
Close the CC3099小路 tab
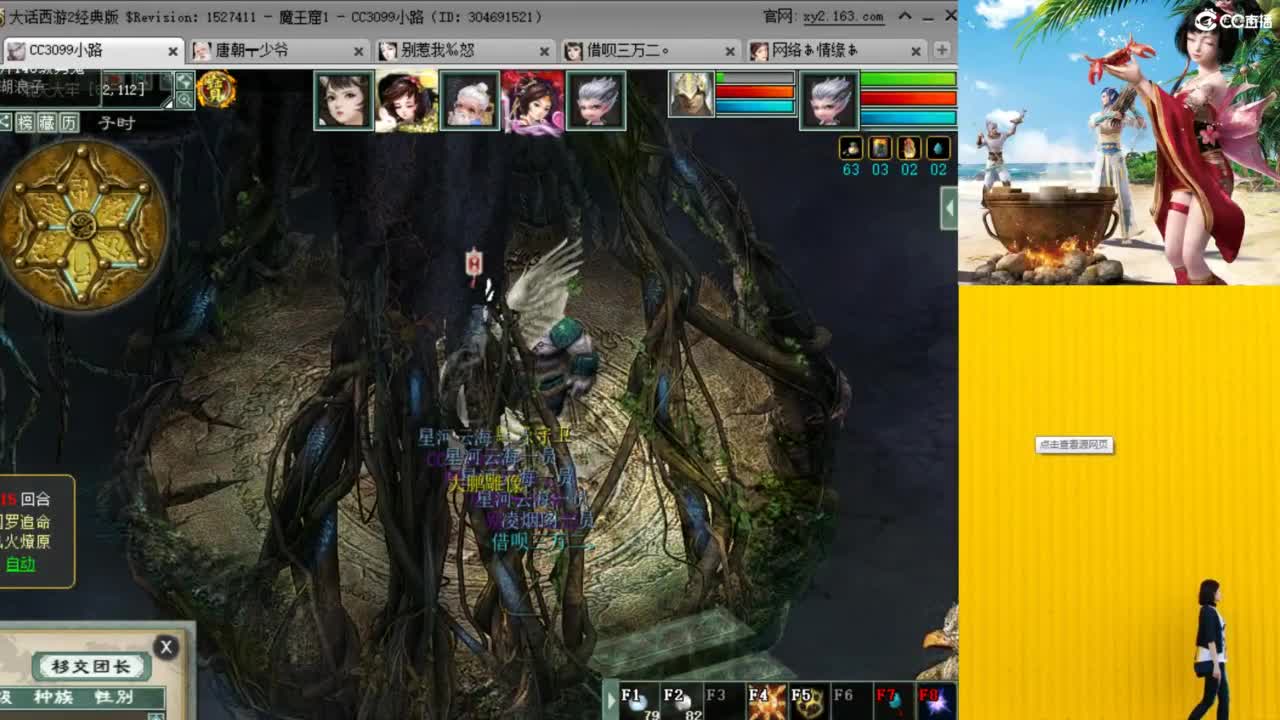(x=173, y=51)
